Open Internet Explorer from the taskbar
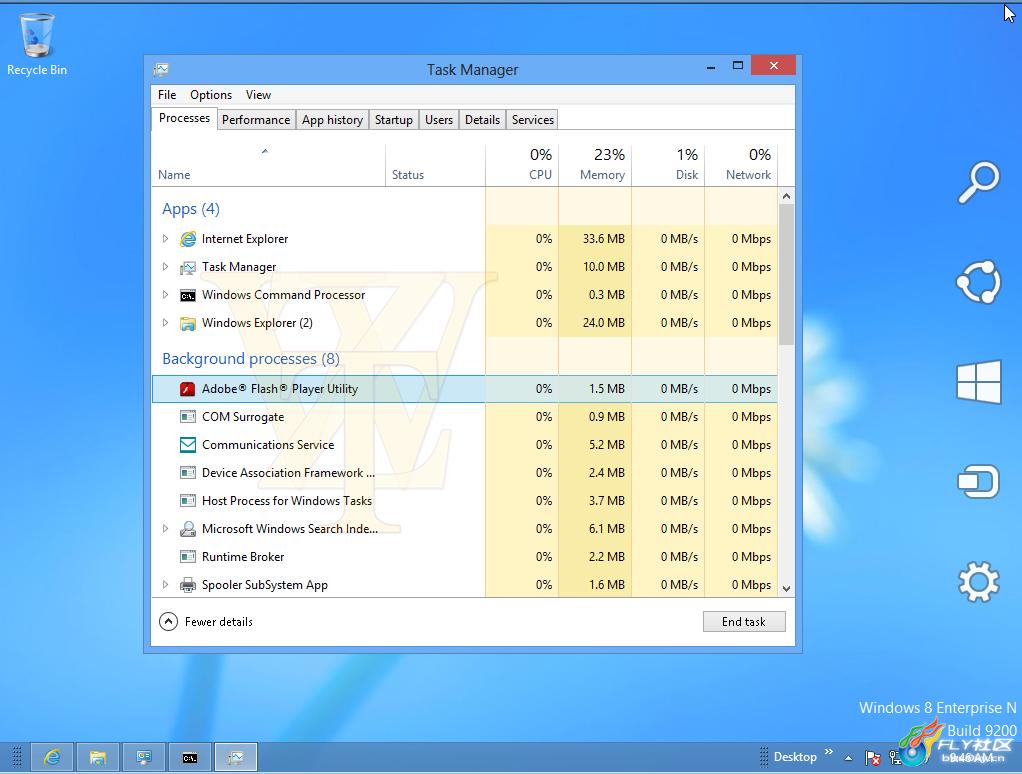1022x774 pixels. (x=51, y=758)
